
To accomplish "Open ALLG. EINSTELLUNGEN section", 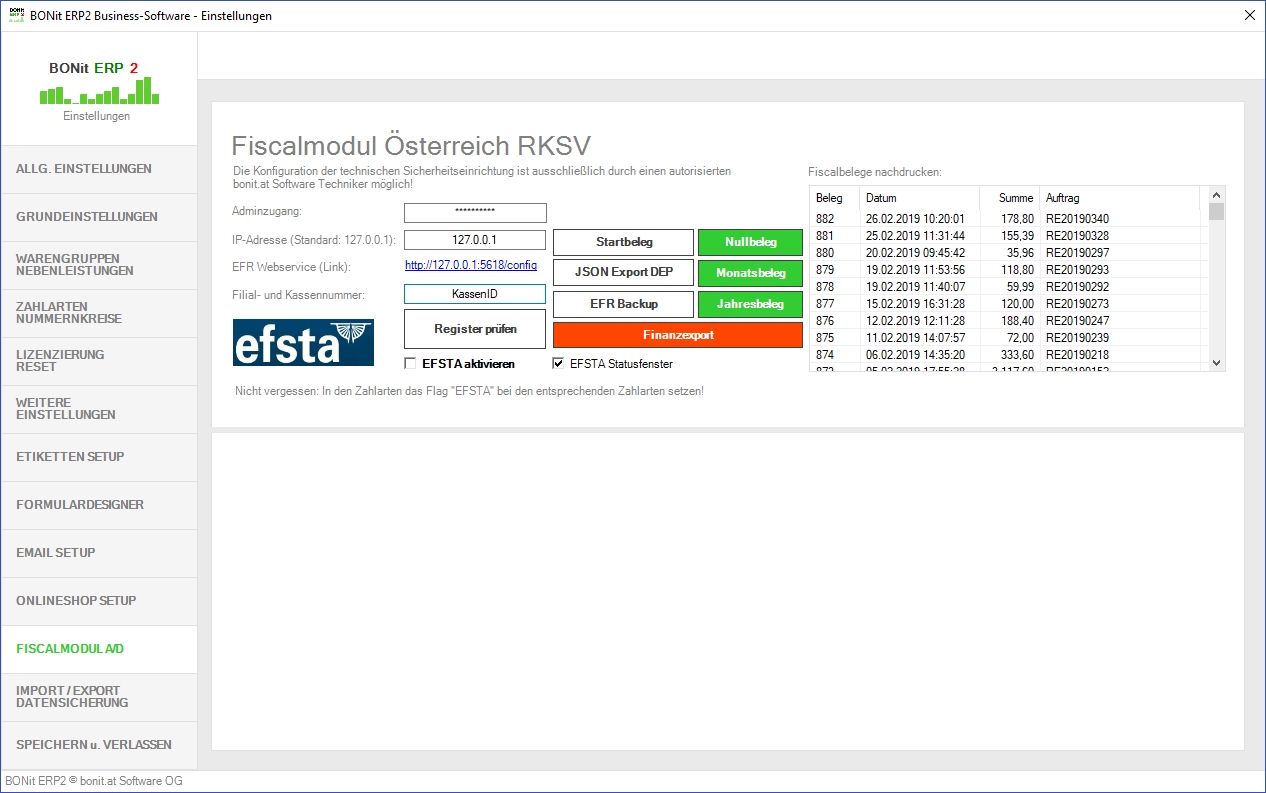I will 99,169.
